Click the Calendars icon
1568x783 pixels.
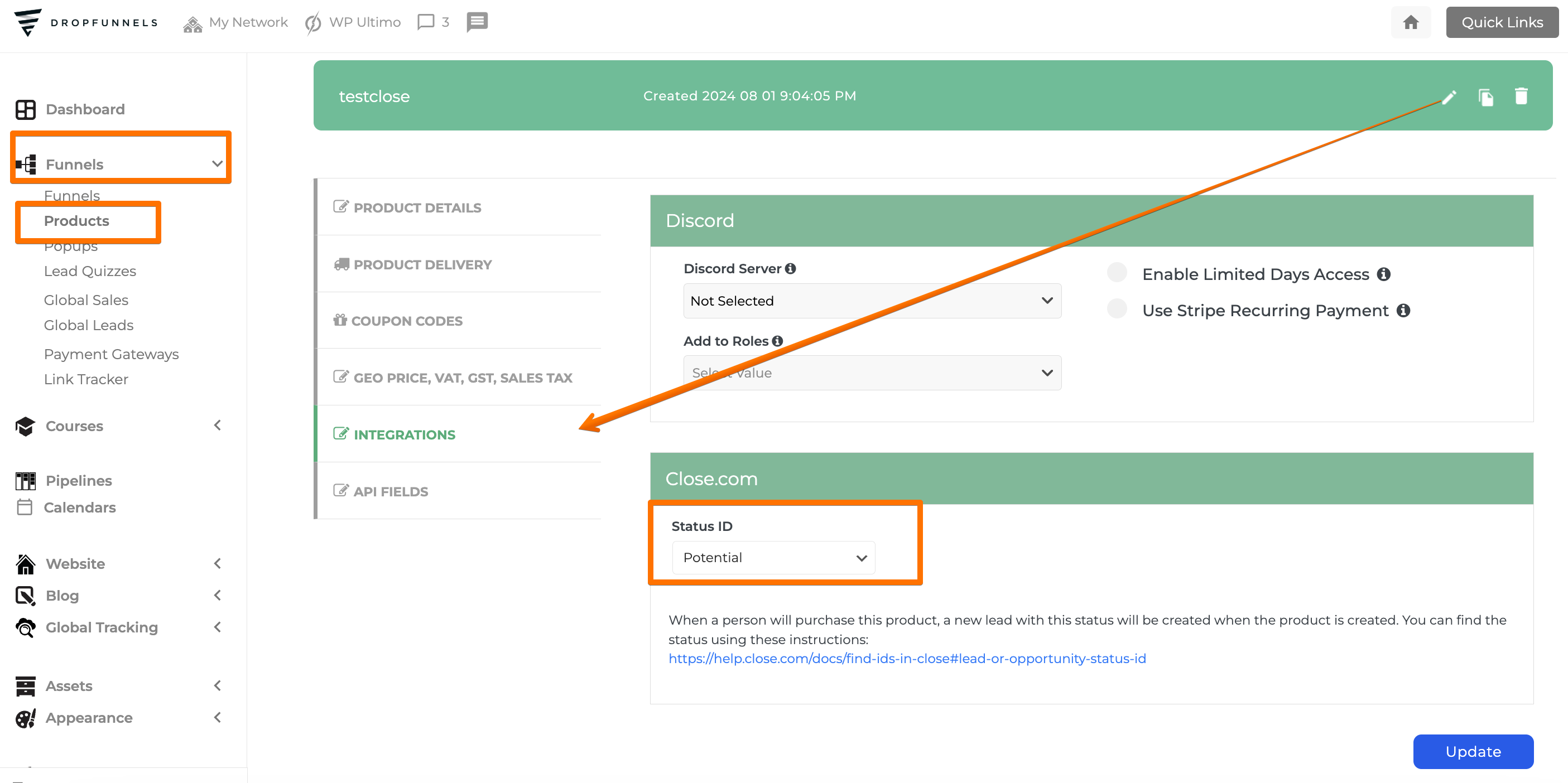[x=25, y=507]
